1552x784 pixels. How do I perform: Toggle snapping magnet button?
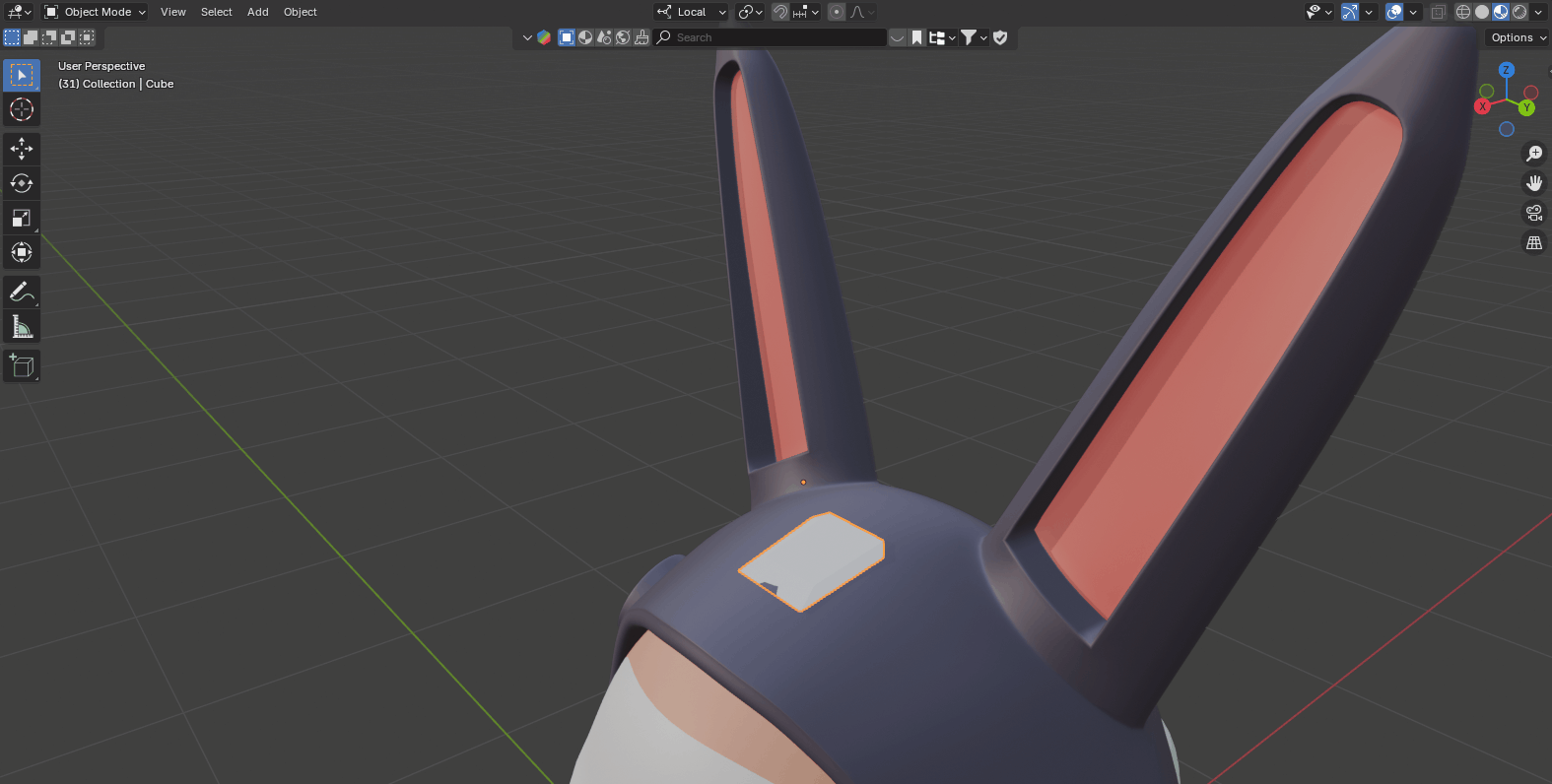(779, 12)
